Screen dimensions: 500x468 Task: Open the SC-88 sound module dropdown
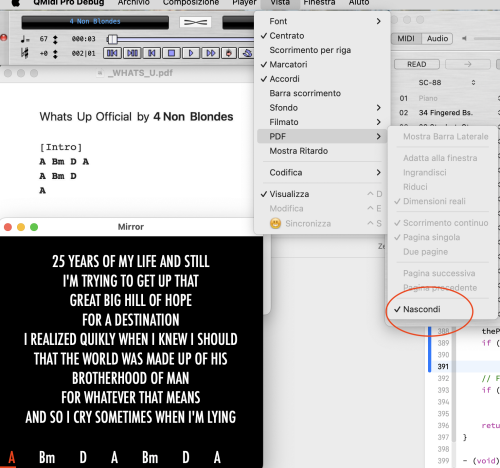click(x=447, y=82)
